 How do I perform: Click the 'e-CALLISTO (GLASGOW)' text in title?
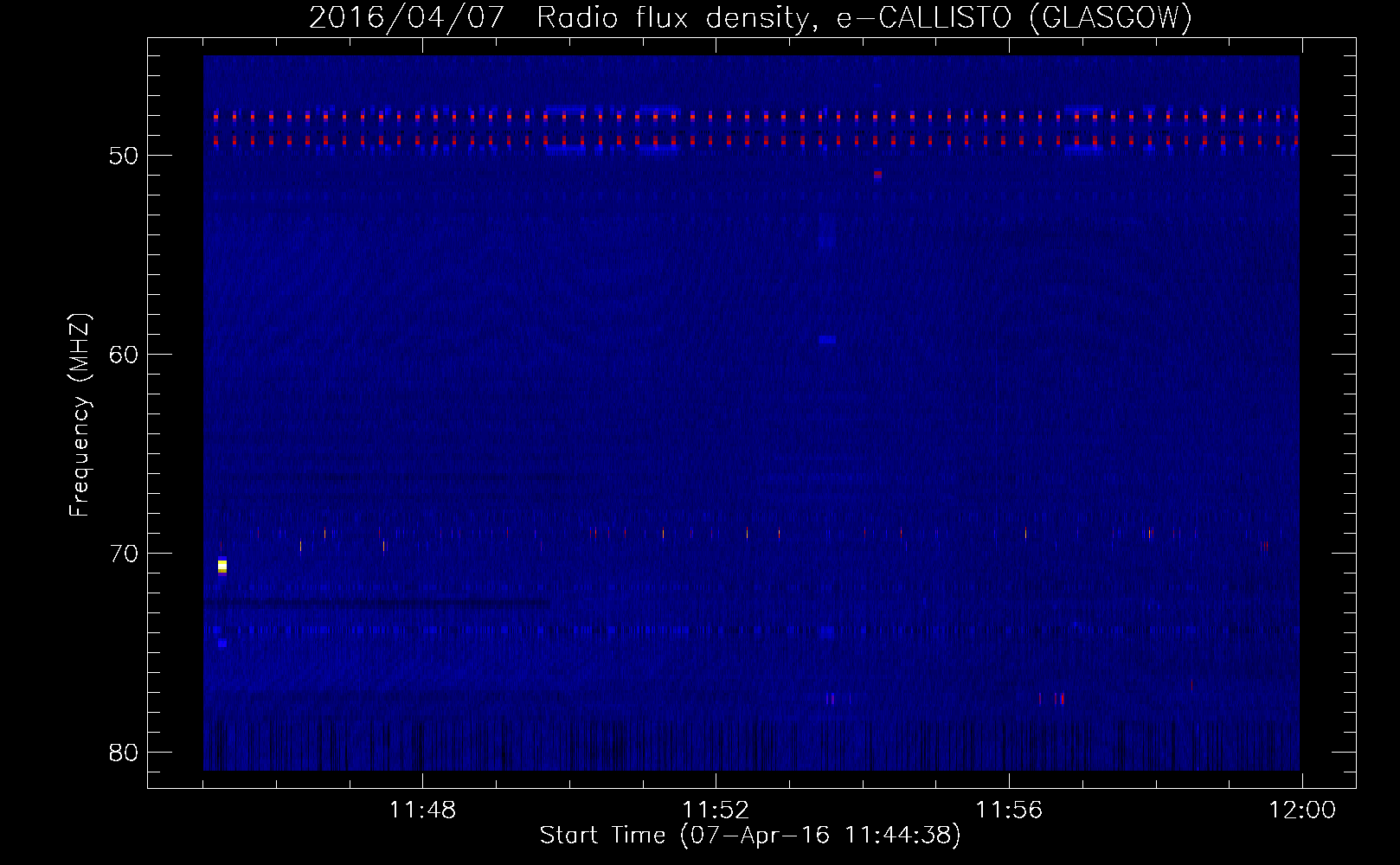pyautogui.click(x=1014, y=18)
